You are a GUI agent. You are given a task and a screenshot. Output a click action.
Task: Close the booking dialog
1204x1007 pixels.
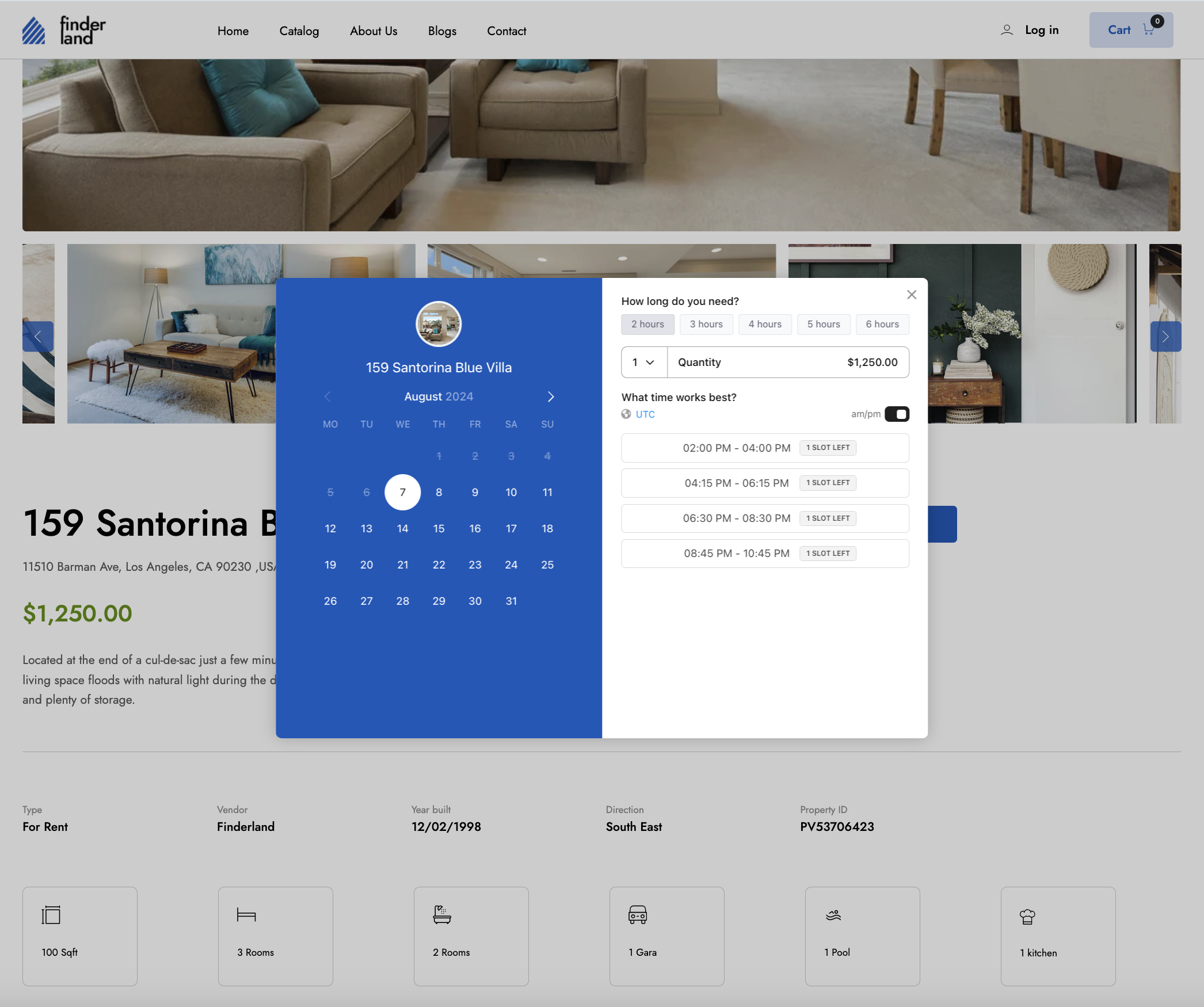[x=912, y=295]
